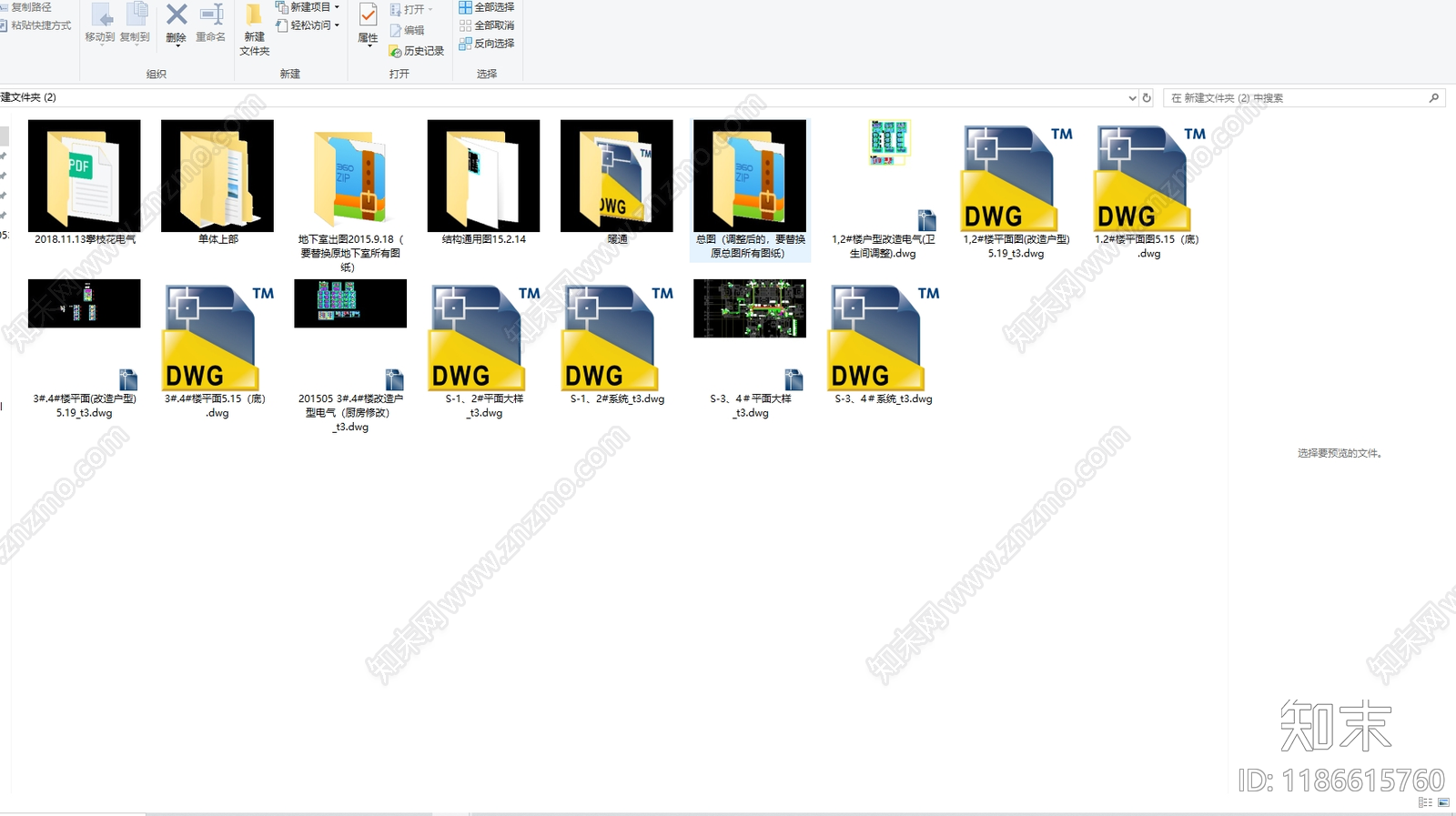Select the S-3、4#系统_t3.dwg file
Viewport: 1456px width, 816px height.
[883, 337]
